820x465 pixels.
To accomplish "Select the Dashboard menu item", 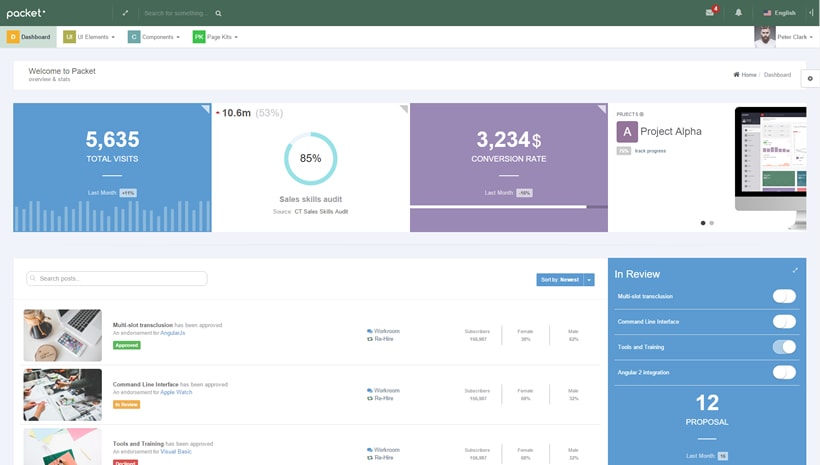I will [x=29, y=37].
